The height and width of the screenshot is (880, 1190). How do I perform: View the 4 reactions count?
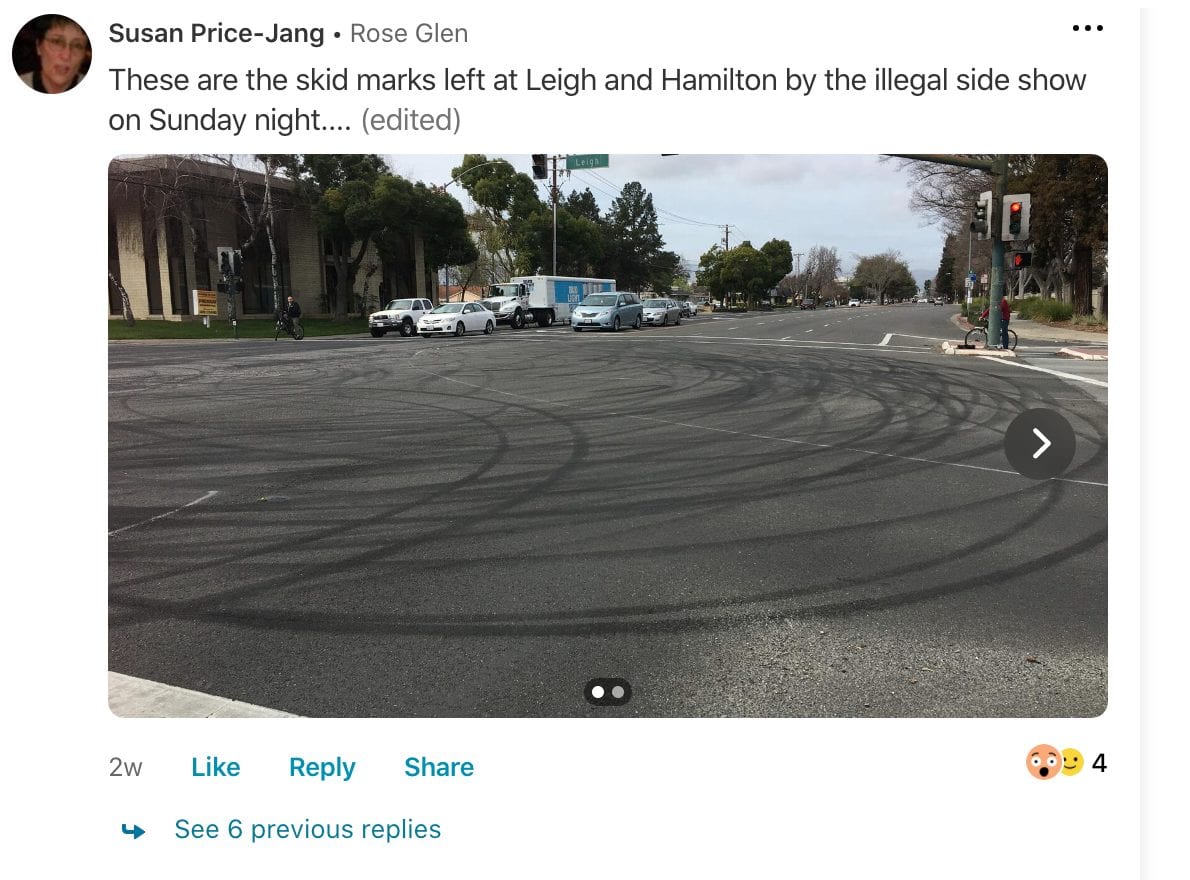(x=1099, y=762)
